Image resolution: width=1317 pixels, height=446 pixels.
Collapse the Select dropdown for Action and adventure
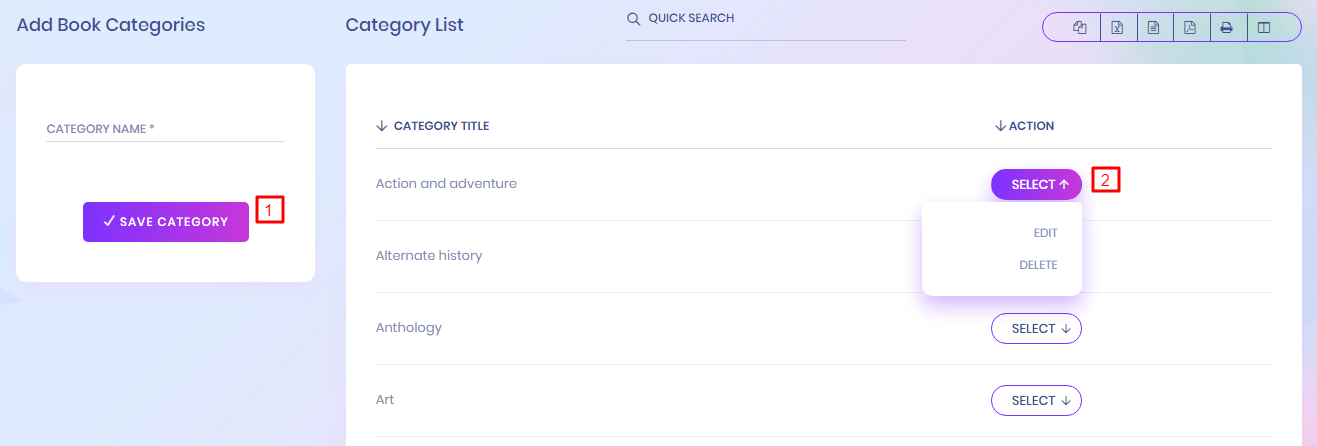coord(1036,185)
